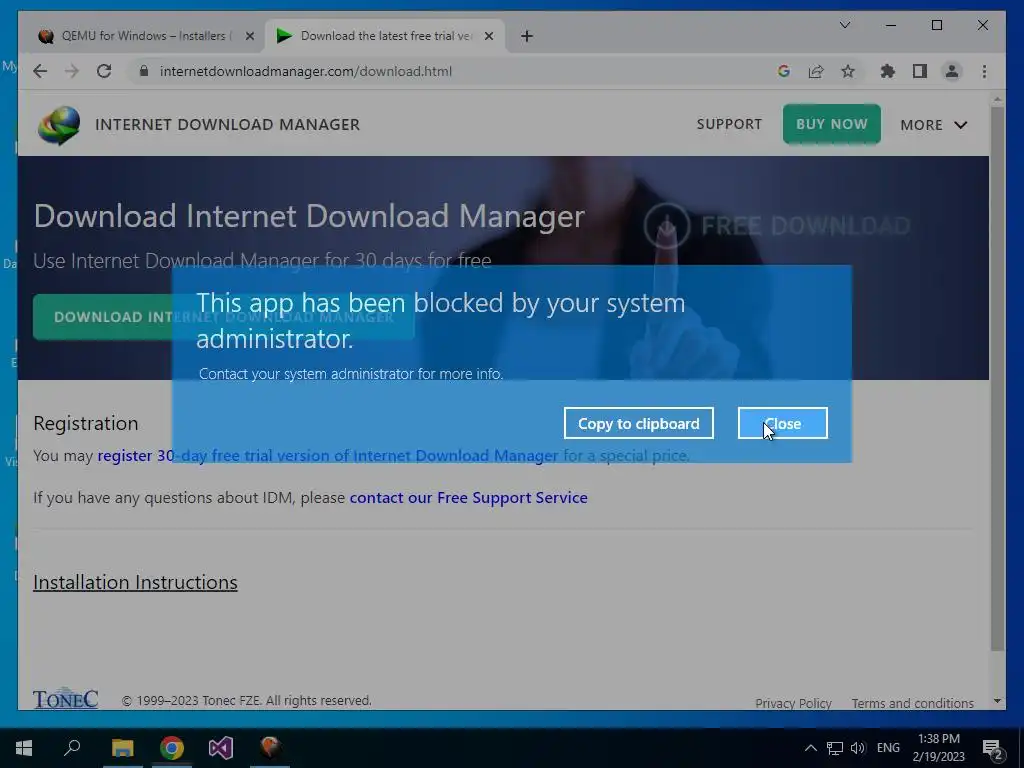This screenshot has width=1024, height=768.
Task: Open a new tab
Action: click(527, 36)
